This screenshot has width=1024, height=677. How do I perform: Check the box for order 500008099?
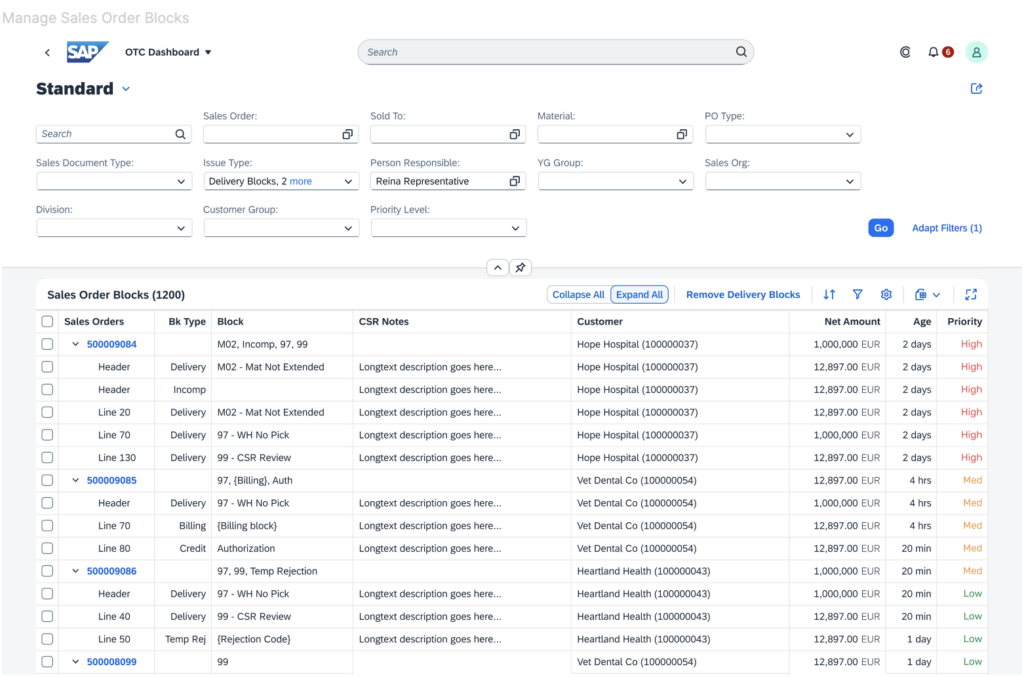47,661
